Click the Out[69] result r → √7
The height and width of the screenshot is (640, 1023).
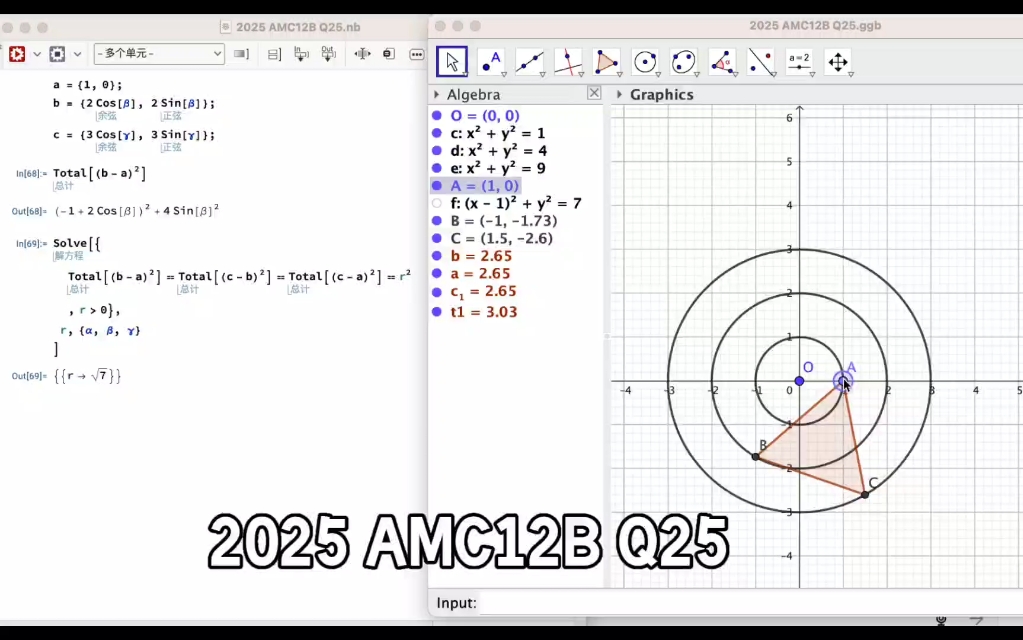87,376
